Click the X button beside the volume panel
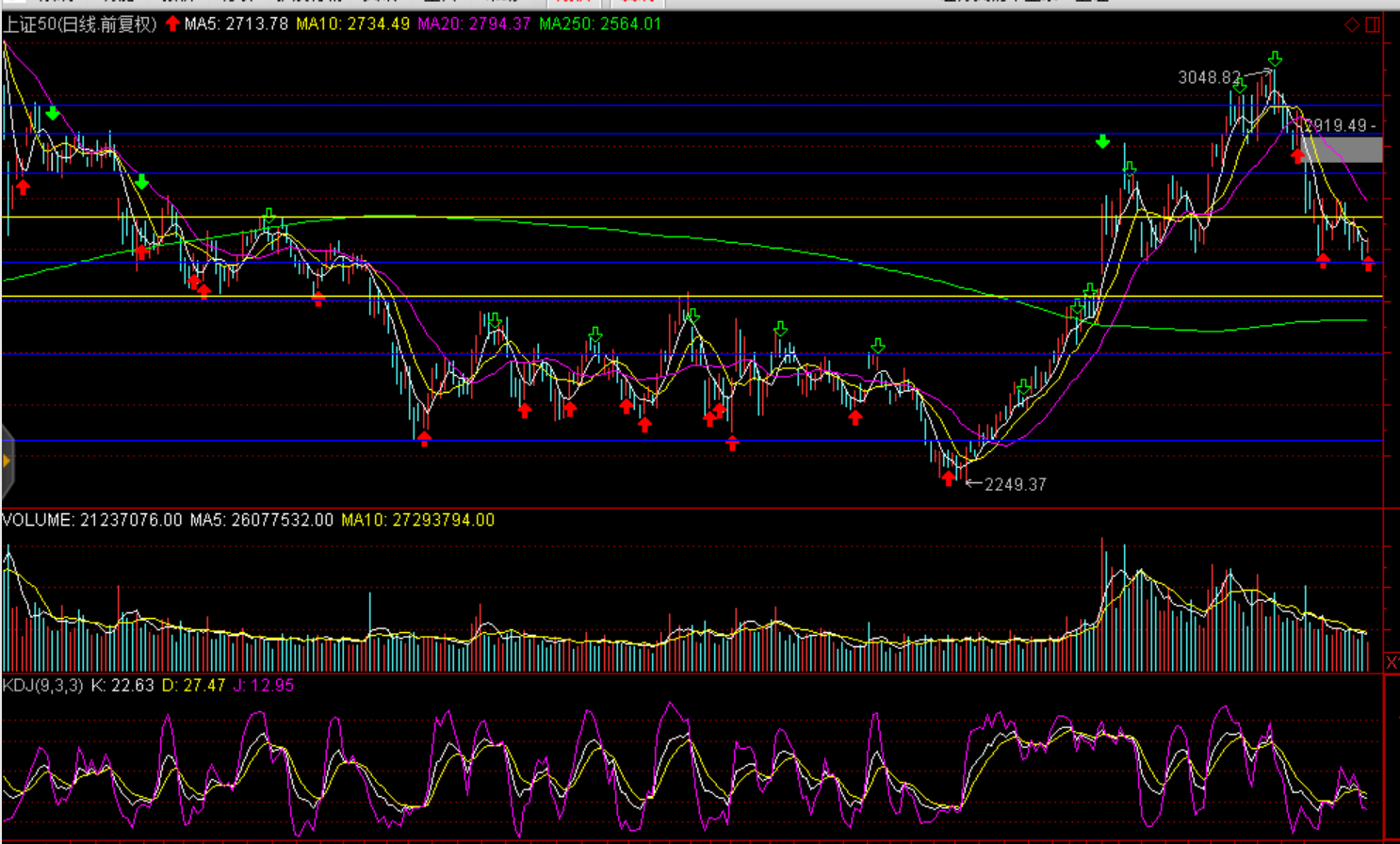Viewport: 1400px width, 844px height. pos(1392,663)
